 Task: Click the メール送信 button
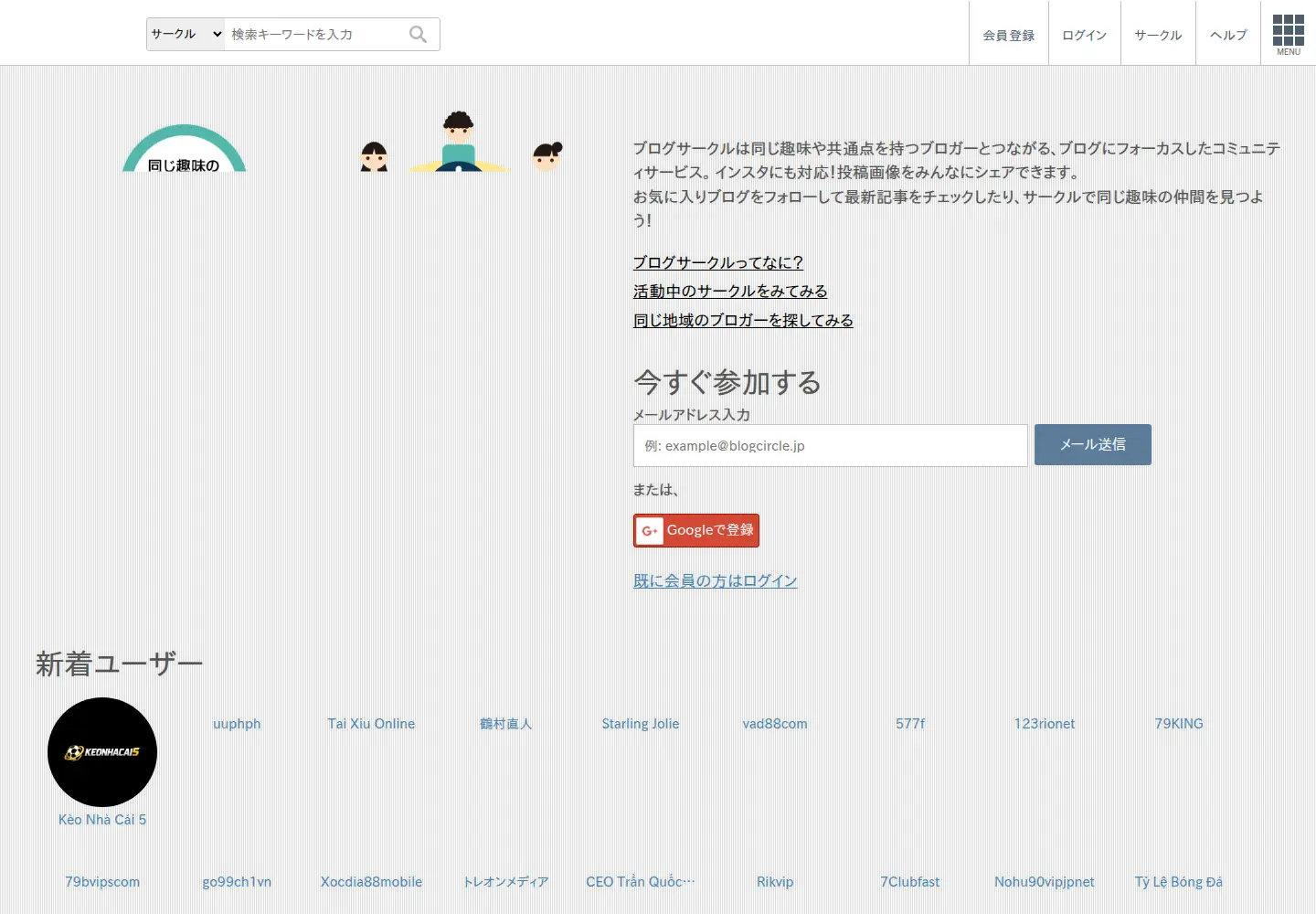coord(1093,445)
